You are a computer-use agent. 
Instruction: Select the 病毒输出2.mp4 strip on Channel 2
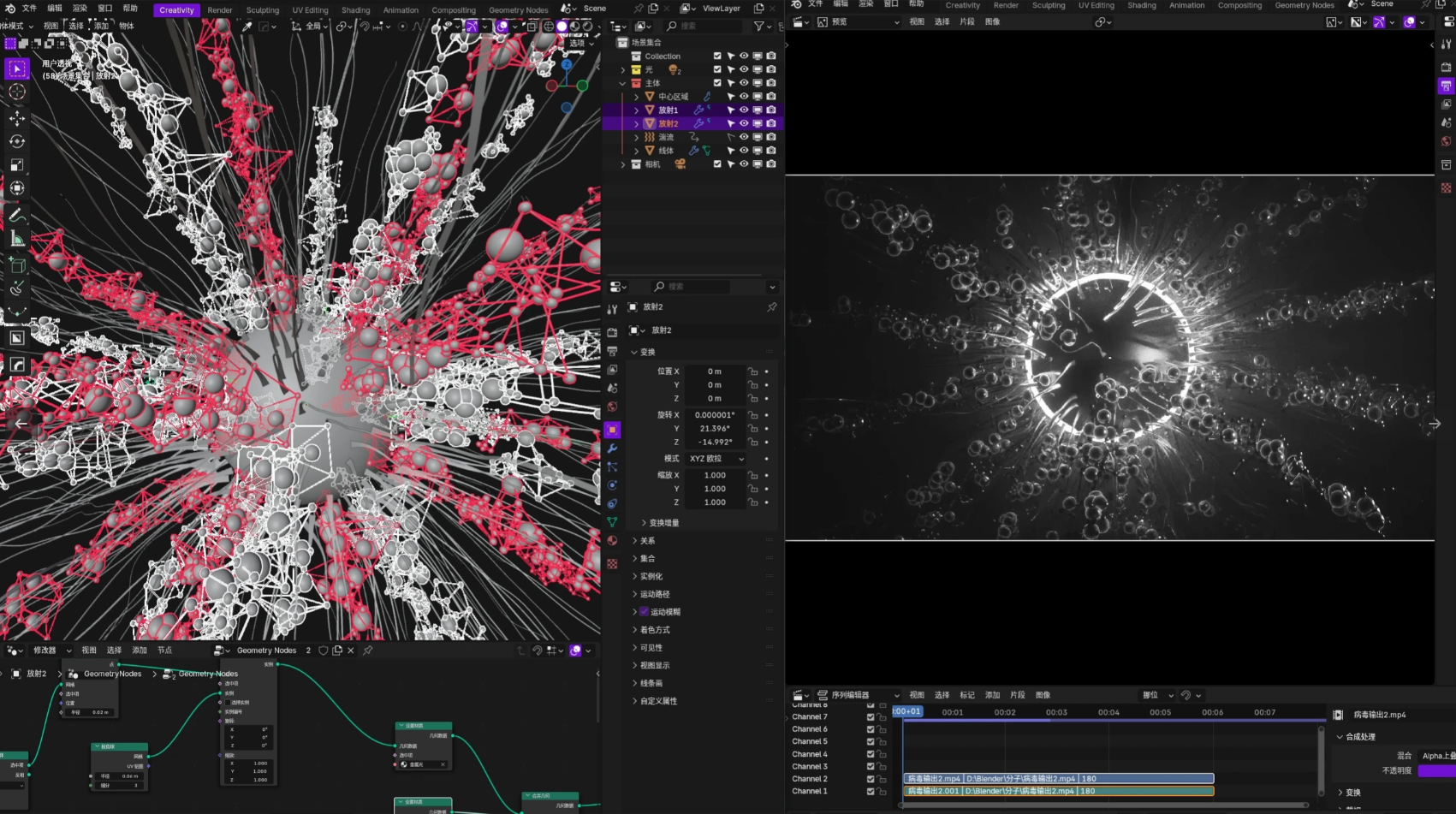point(1059,779)
